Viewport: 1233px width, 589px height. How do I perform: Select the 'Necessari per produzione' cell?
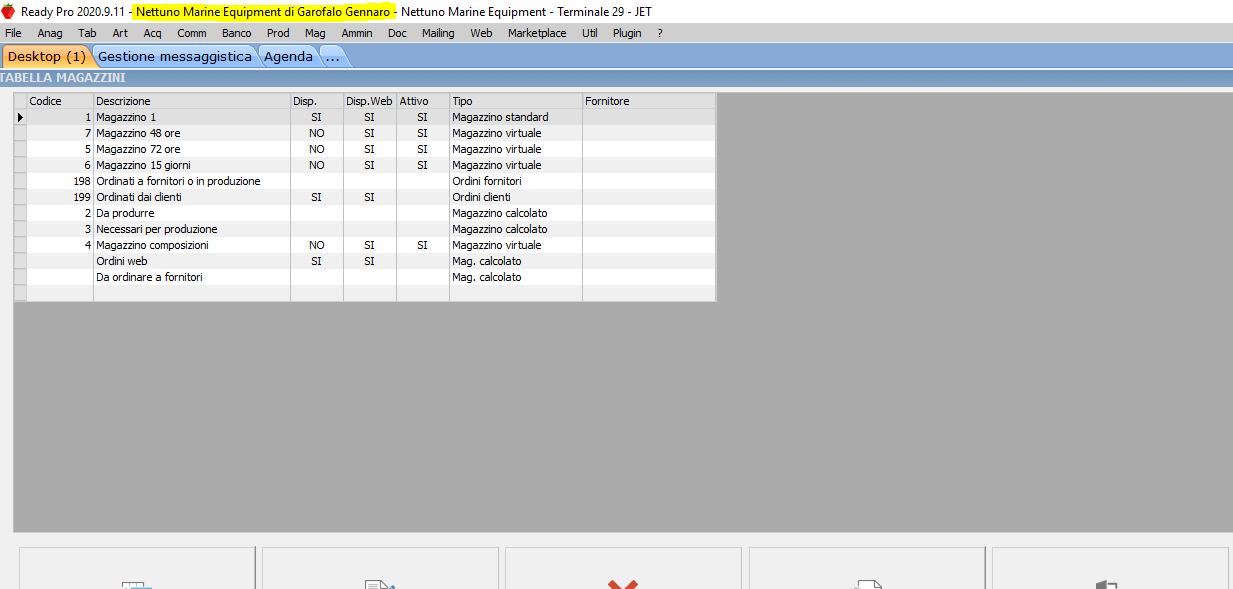click(x=192, y=229)
